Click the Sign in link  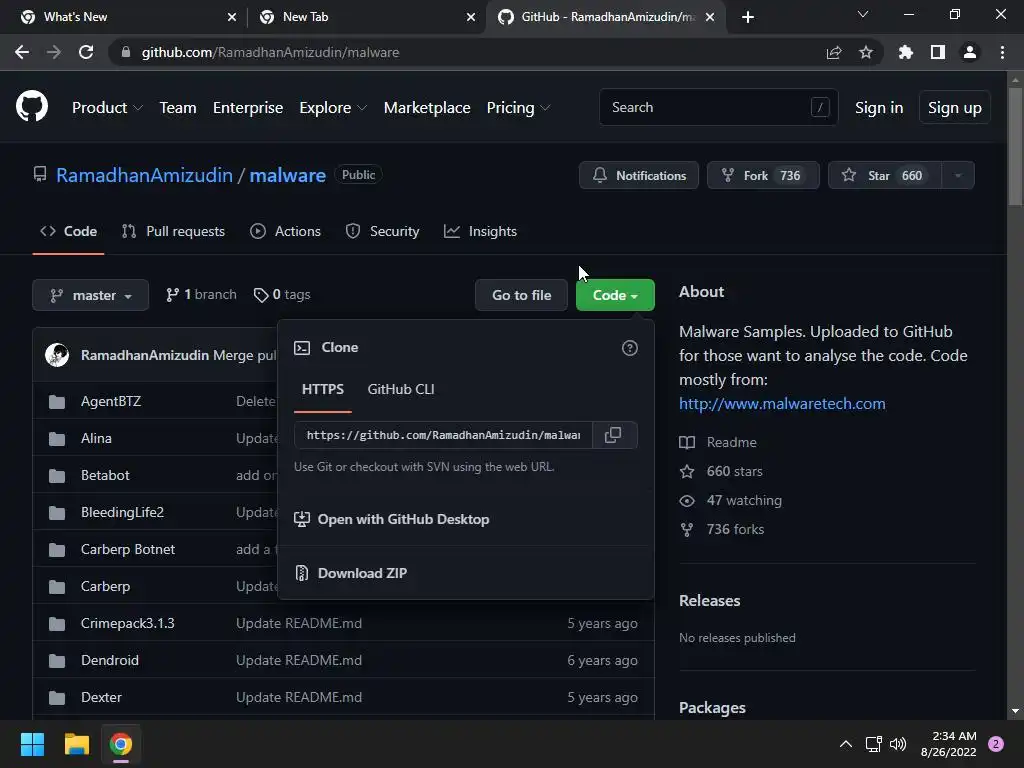point(879,108)
